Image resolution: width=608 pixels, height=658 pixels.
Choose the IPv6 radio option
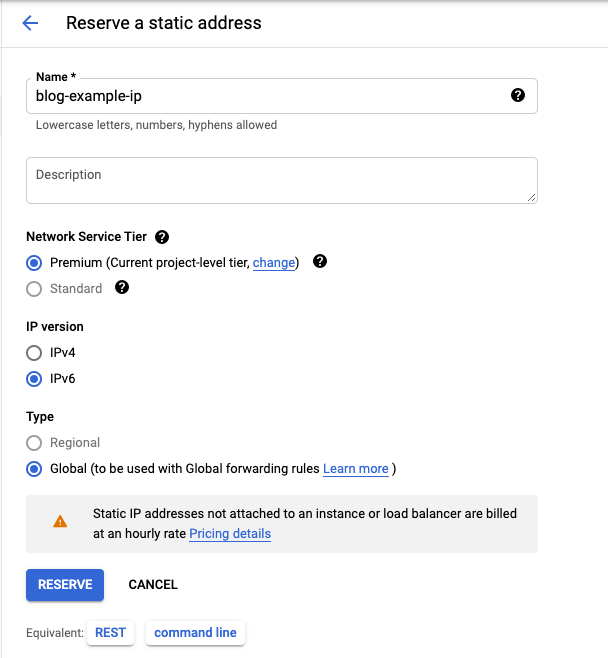coord(34,379)
